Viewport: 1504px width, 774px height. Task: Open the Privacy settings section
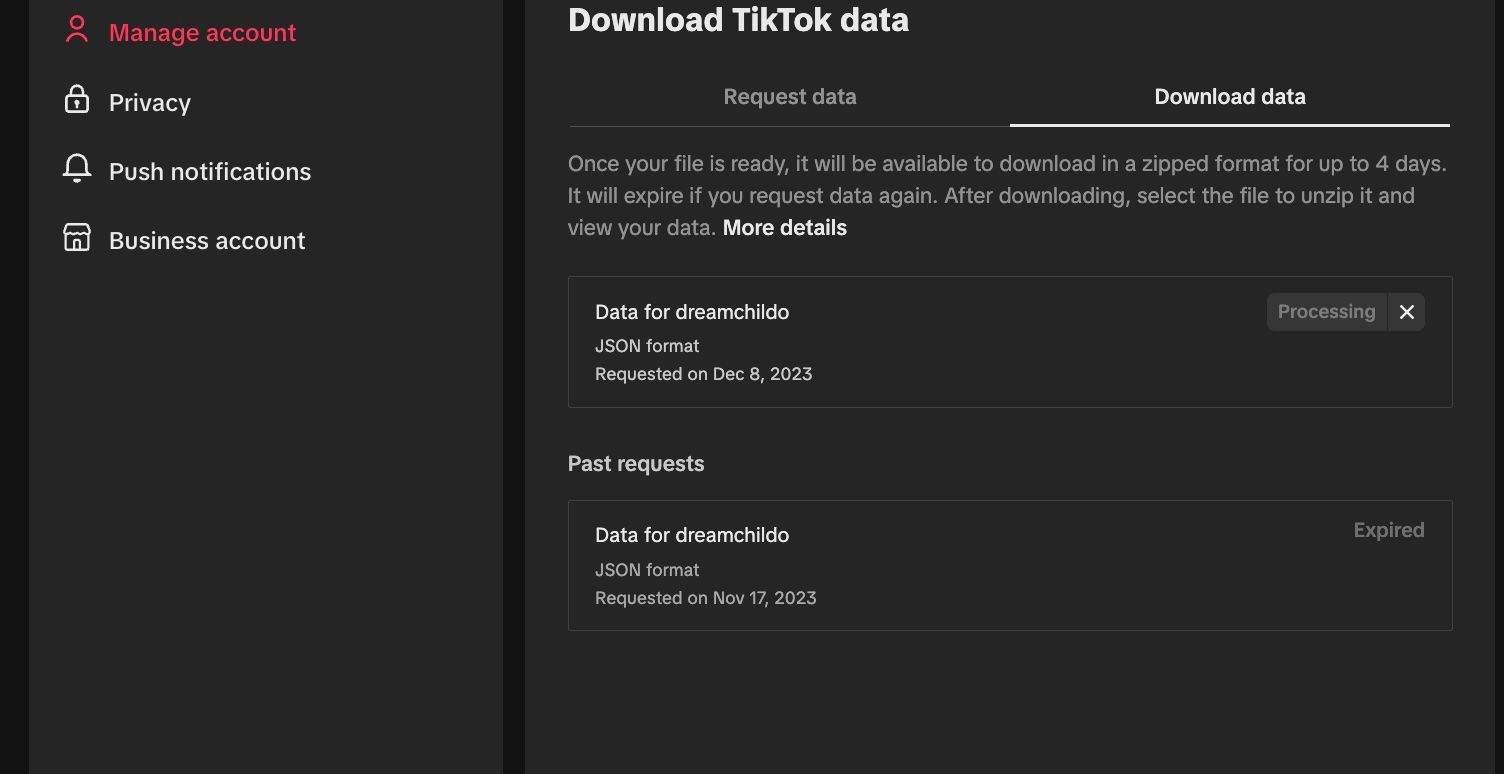coord(149,102)
